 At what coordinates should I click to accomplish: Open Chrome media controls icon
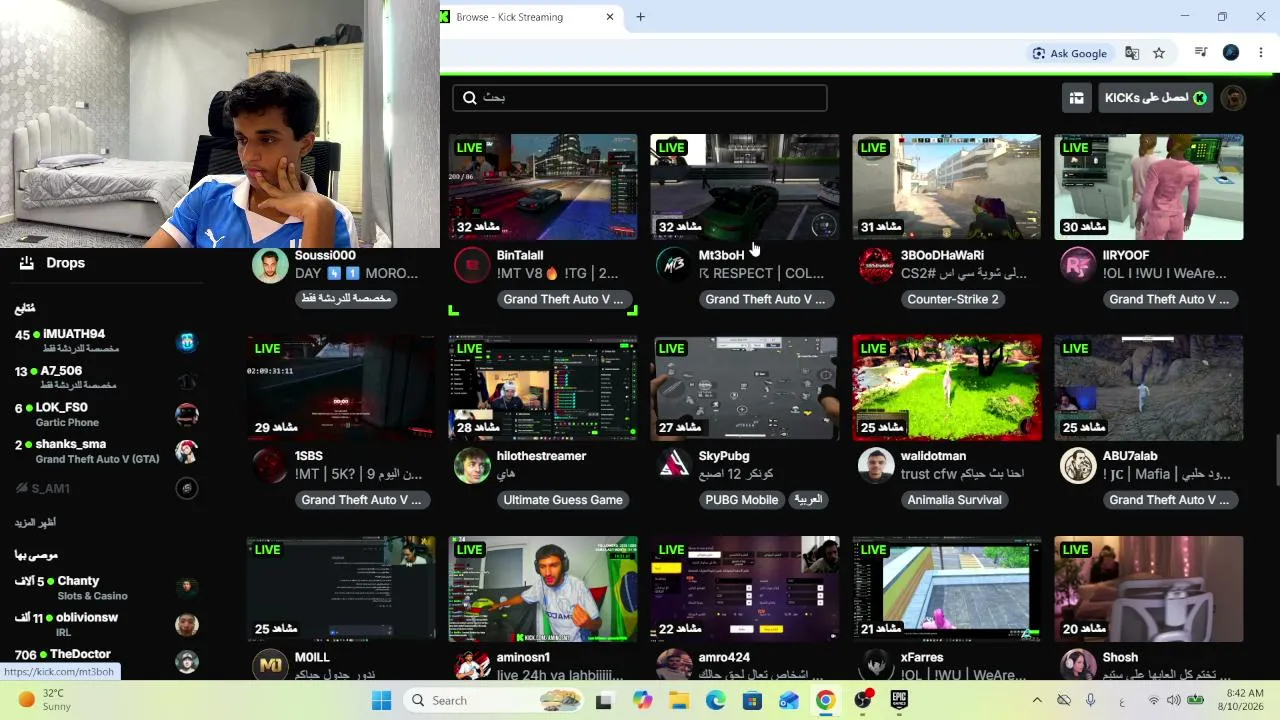point(1202,53)
